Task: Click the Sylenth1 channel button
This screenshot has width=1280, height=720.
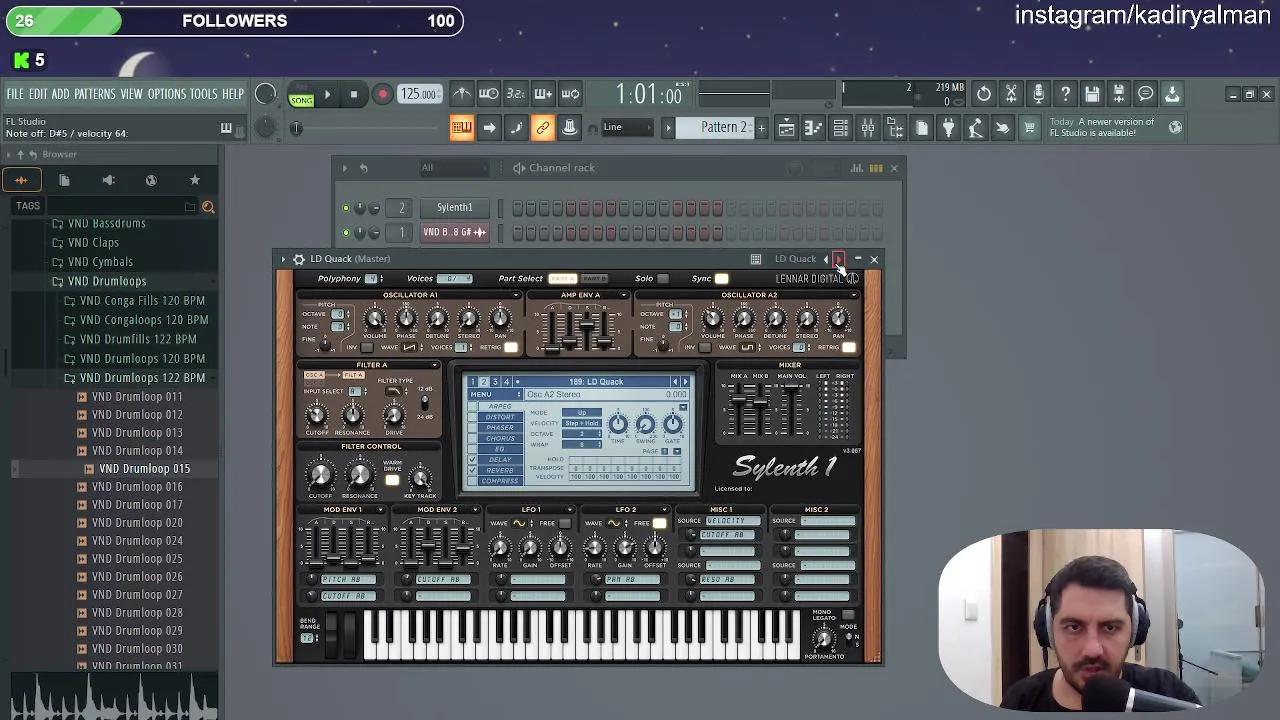Action: pyautogui.click(x=454, y=207)
